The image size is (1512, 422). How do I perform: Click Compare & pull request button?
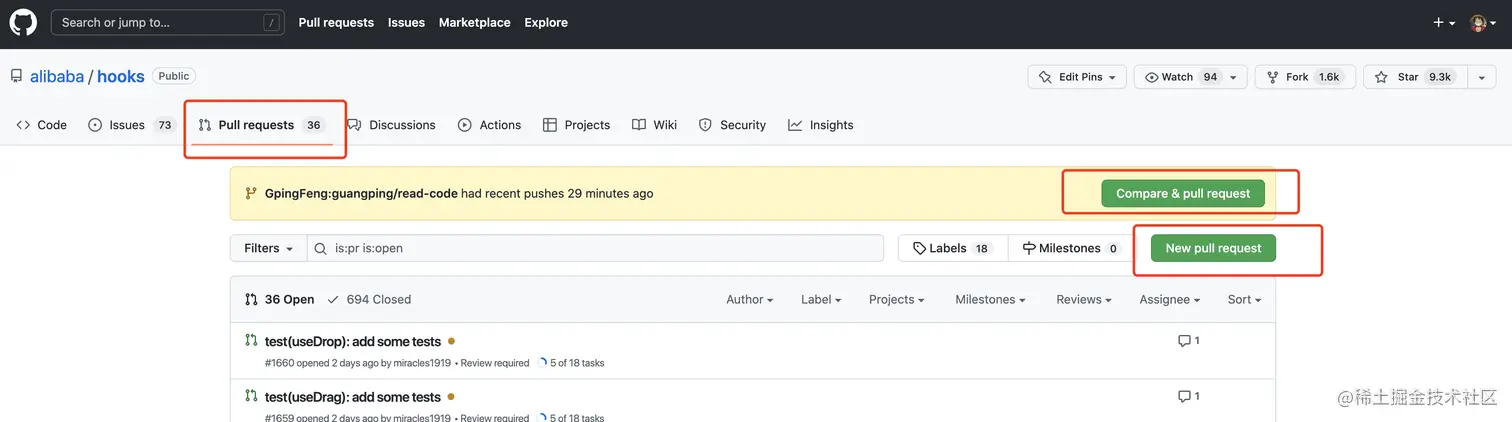click(x=1183, y=193)
